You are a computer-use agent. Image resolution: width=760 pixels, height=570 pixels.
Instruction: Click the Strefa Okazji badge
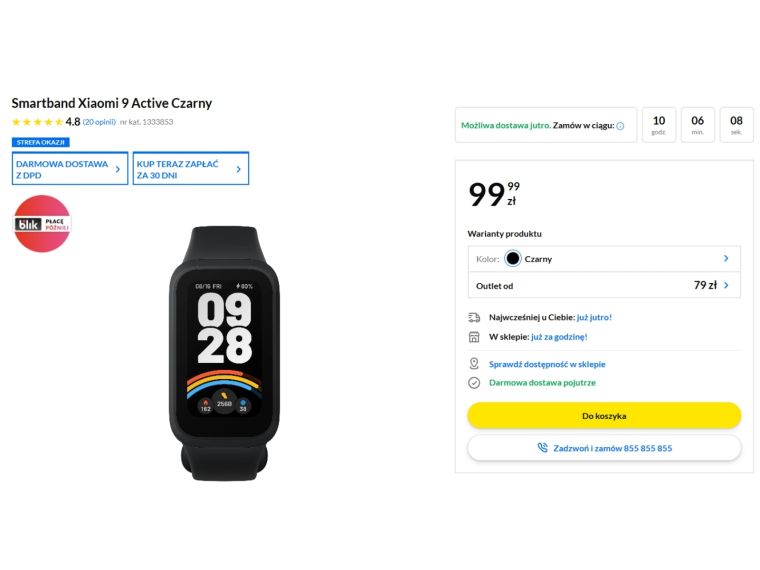point(41,143)
